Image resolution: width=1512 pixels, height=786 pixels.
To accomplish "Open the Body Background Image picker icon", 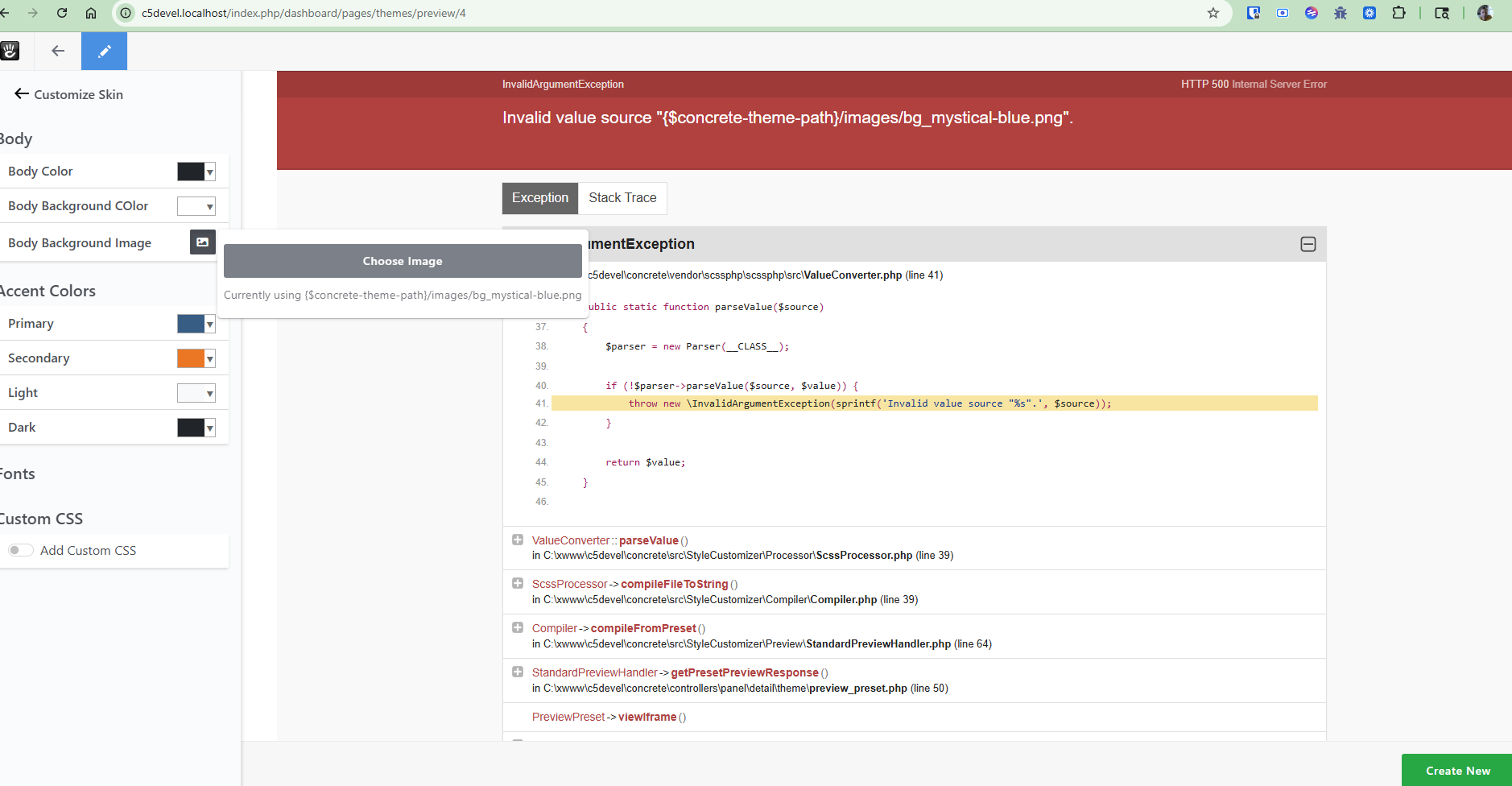I will click(x=202, y=242).
